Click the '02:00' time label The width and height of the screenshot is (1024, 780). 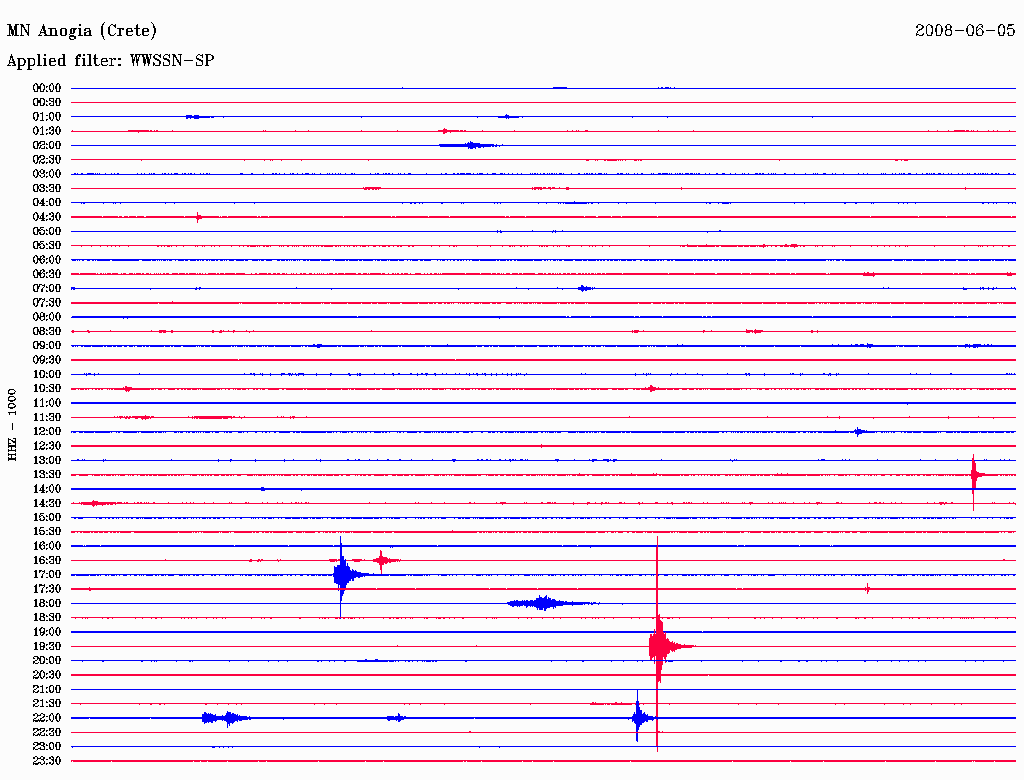(x=47, y=145)
